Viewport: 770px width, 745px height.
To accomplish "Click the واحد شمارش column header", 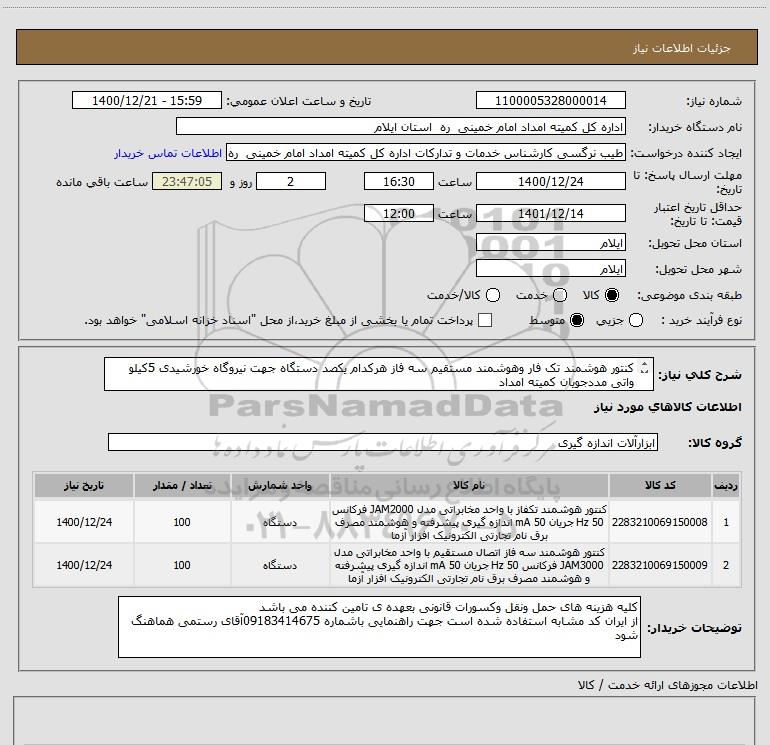I will click(280, 486).
